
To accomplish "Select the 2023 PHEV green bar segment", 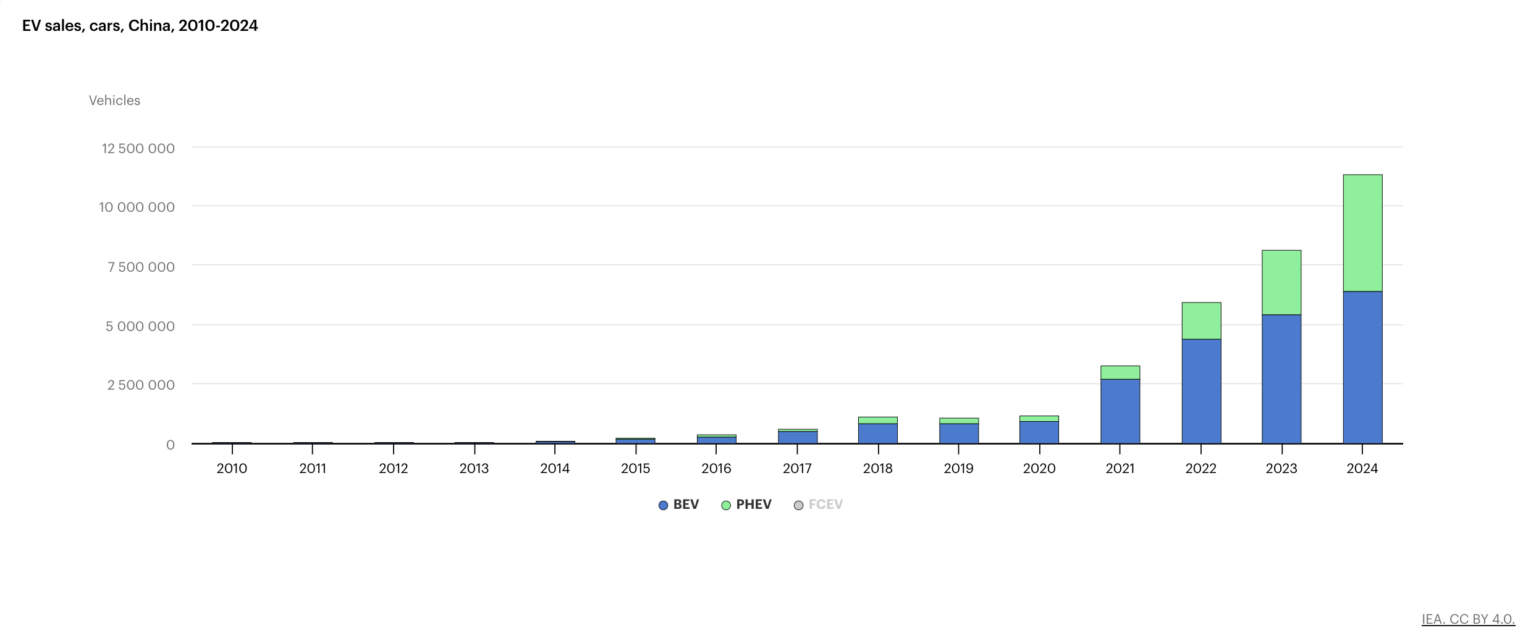I will [1281, 282].
